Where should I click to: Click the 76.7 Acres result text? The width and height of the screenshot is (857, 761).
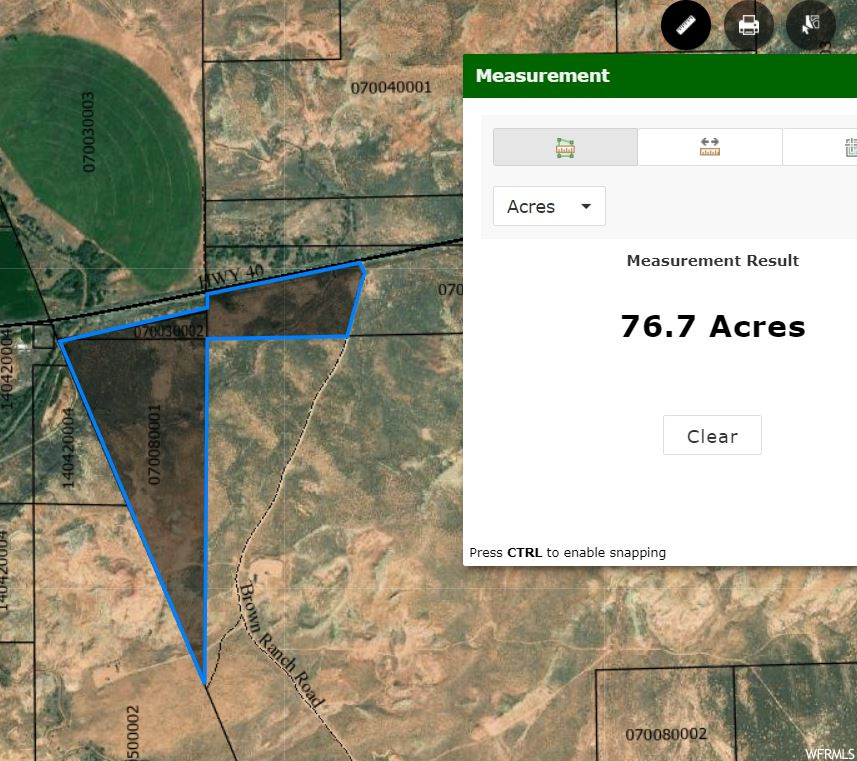tap(712, 327)
